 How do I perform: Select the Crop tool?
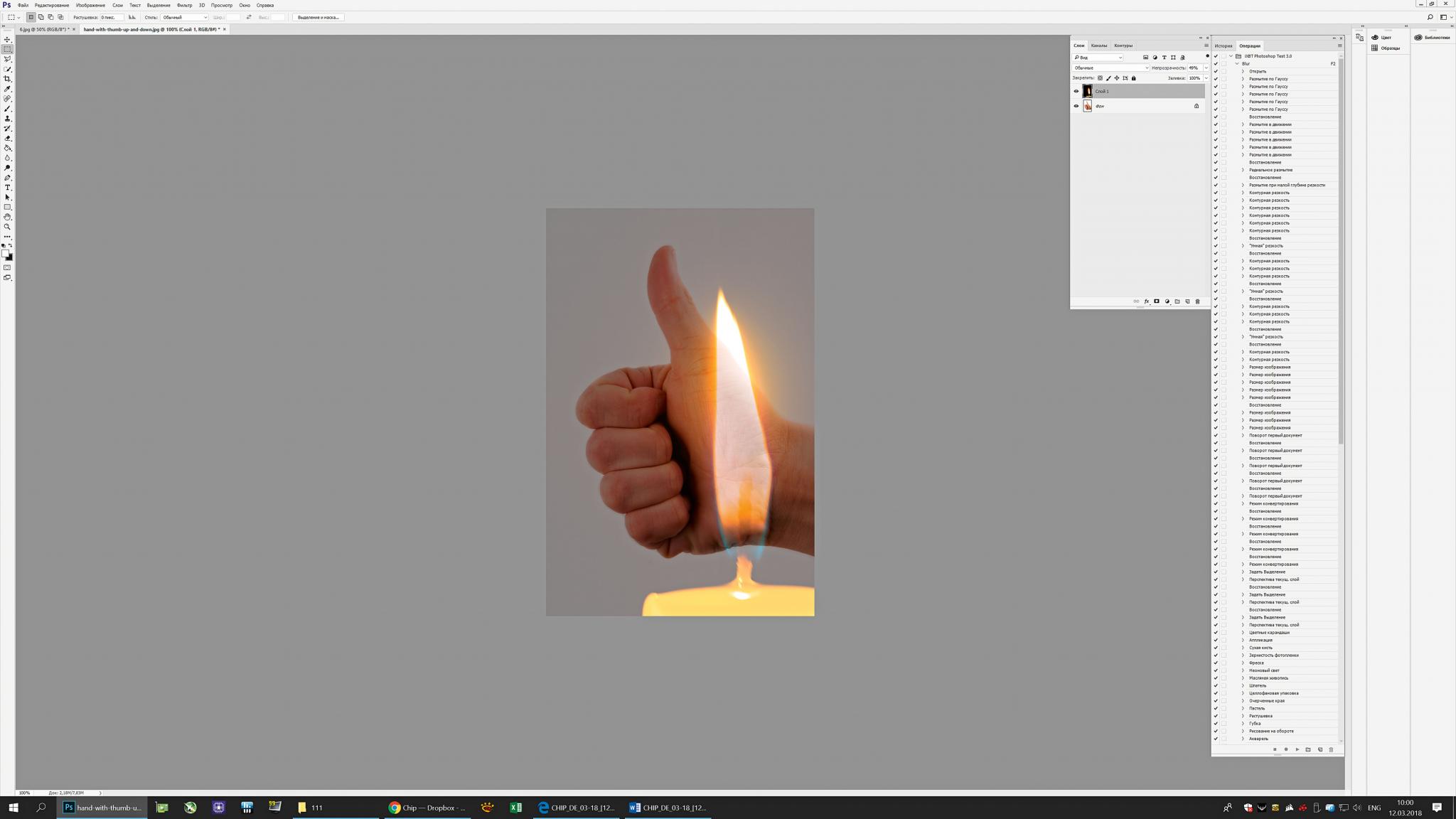(x=7, y=79)
